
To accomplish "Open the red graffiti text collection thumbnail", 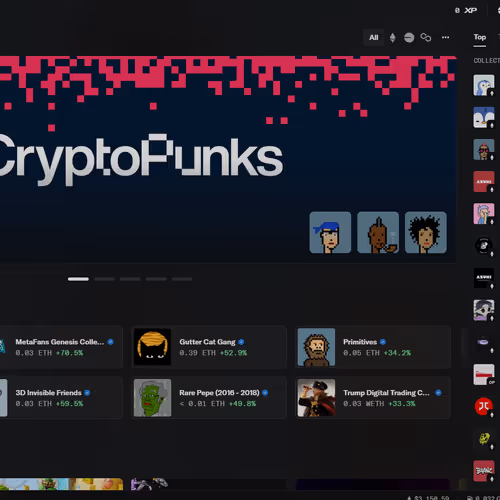I will (x=484, y=471).
